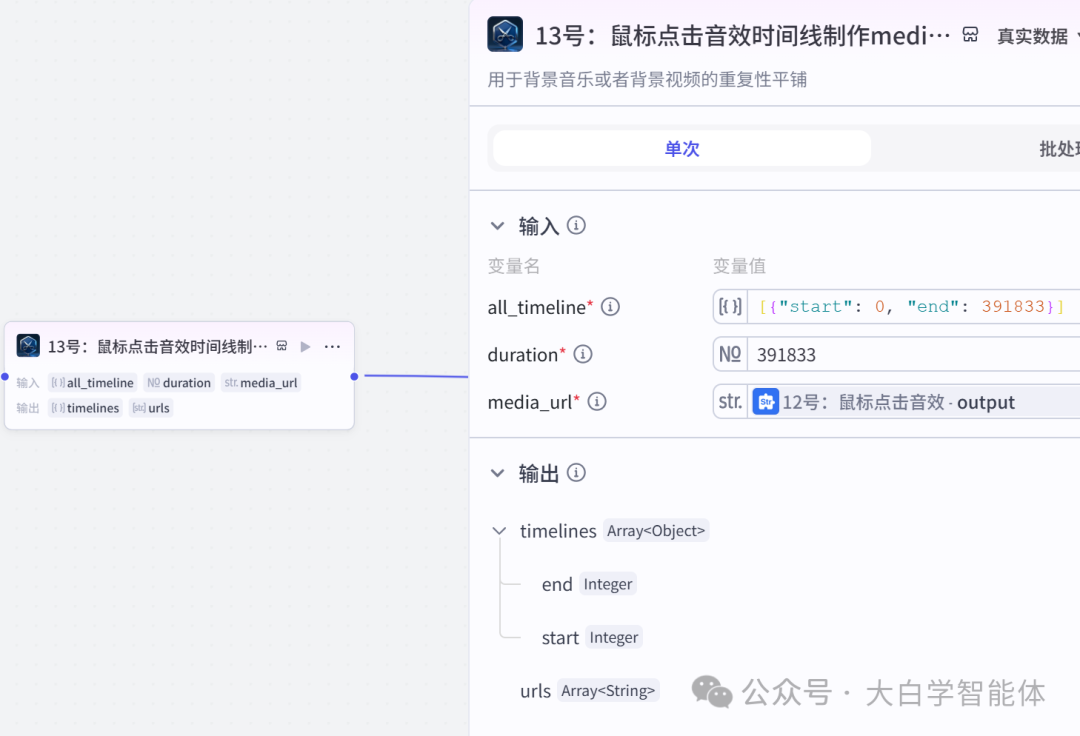This screenshot has height=736, width=1080.
Task: Click the node's left input connection port
Action: [x=5, y=377]
